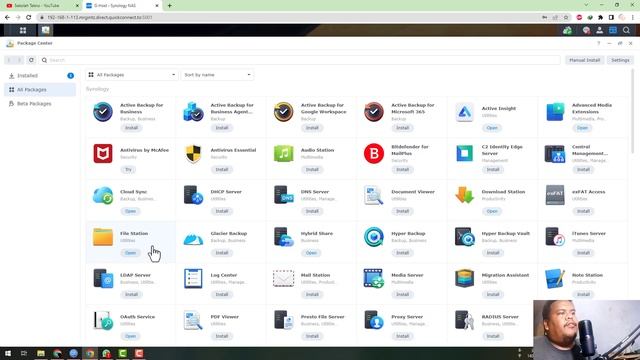Reload the page with browser refresh button
The width and height of the screenshot is (640, 360).
pyautogui.click(x=29, y=17)
